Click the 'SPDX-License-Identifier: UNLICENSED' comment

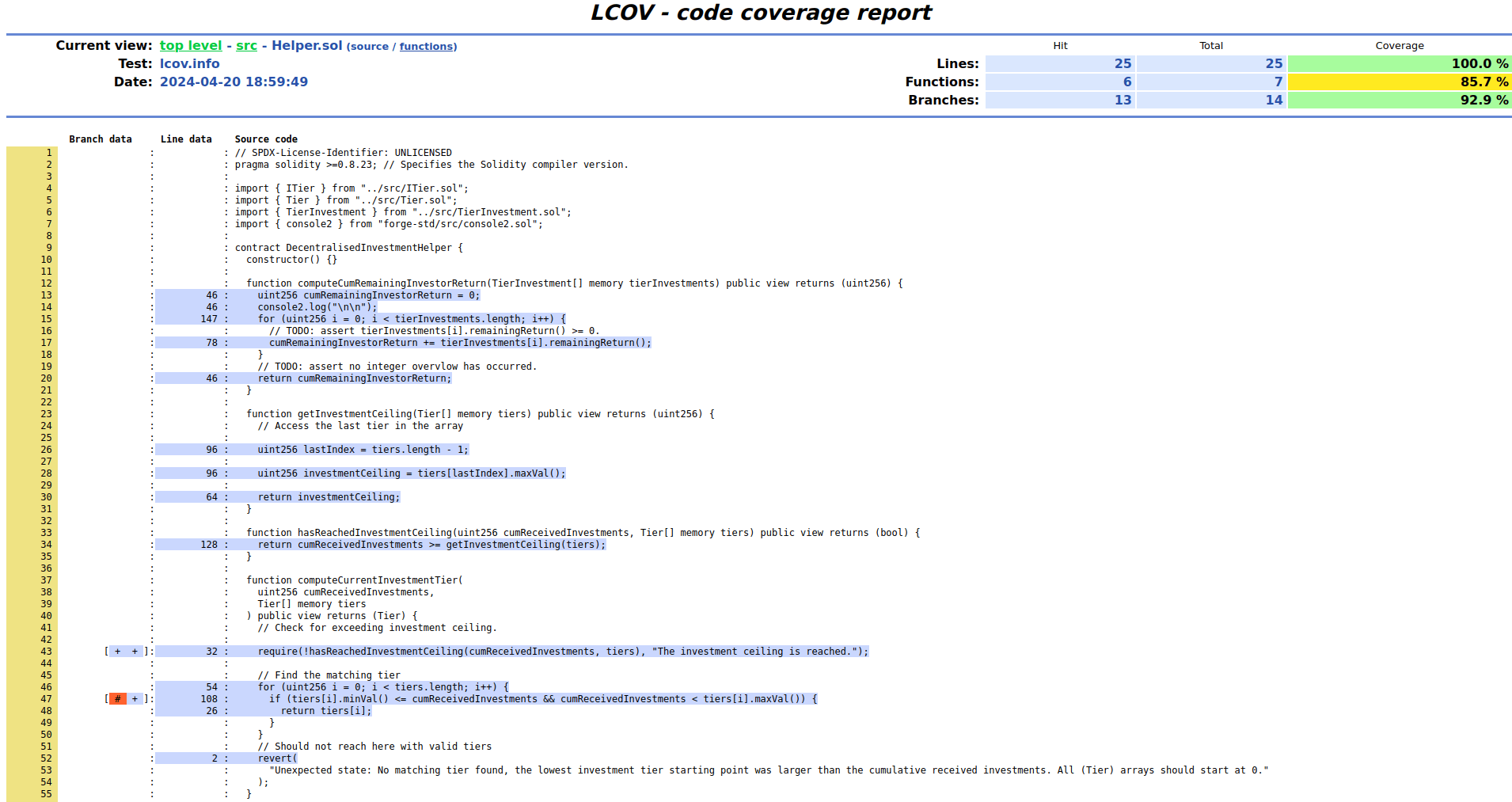[344, 153]
